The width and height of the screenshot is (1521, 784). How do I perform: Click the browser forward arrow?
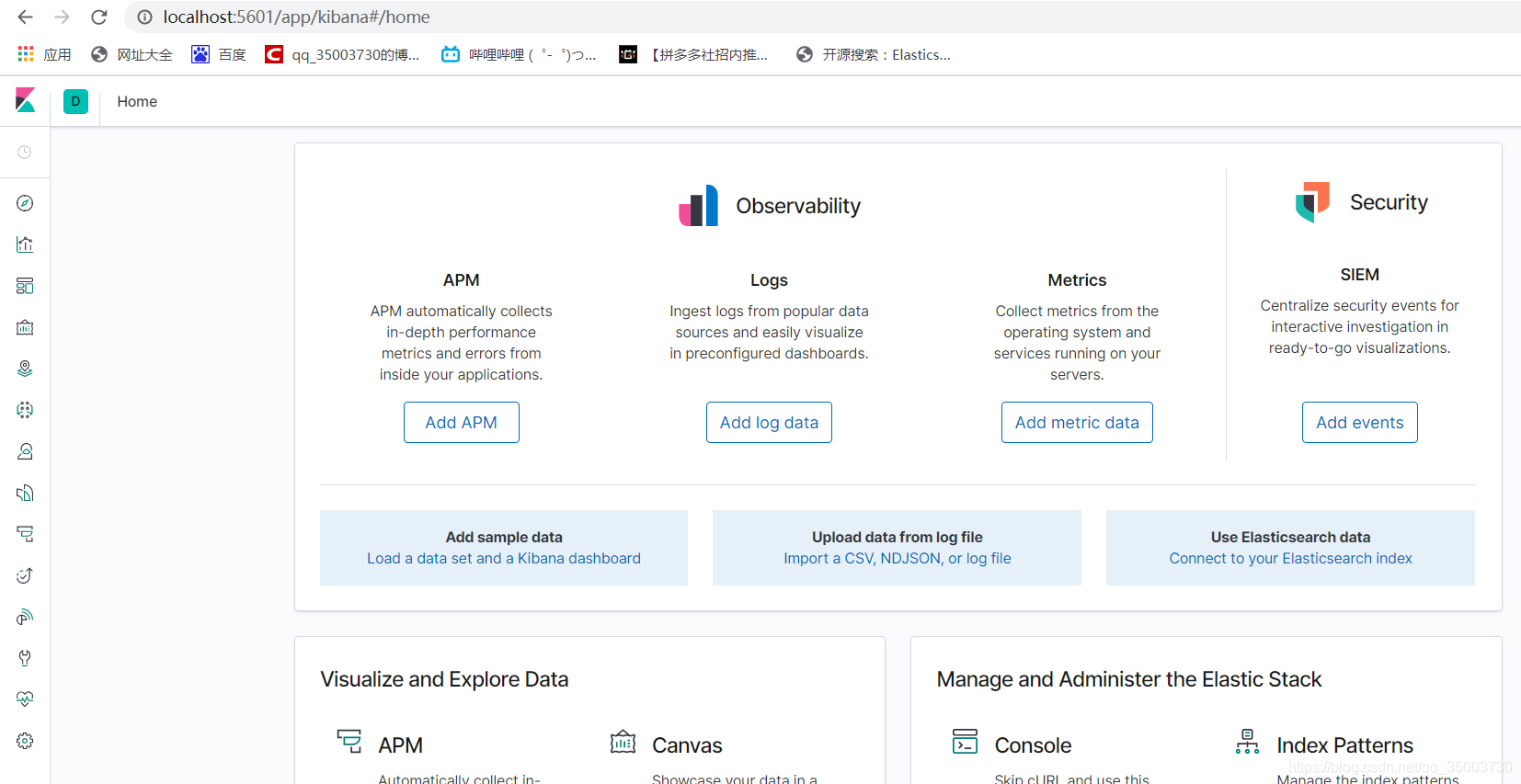[x=62, y=17]
